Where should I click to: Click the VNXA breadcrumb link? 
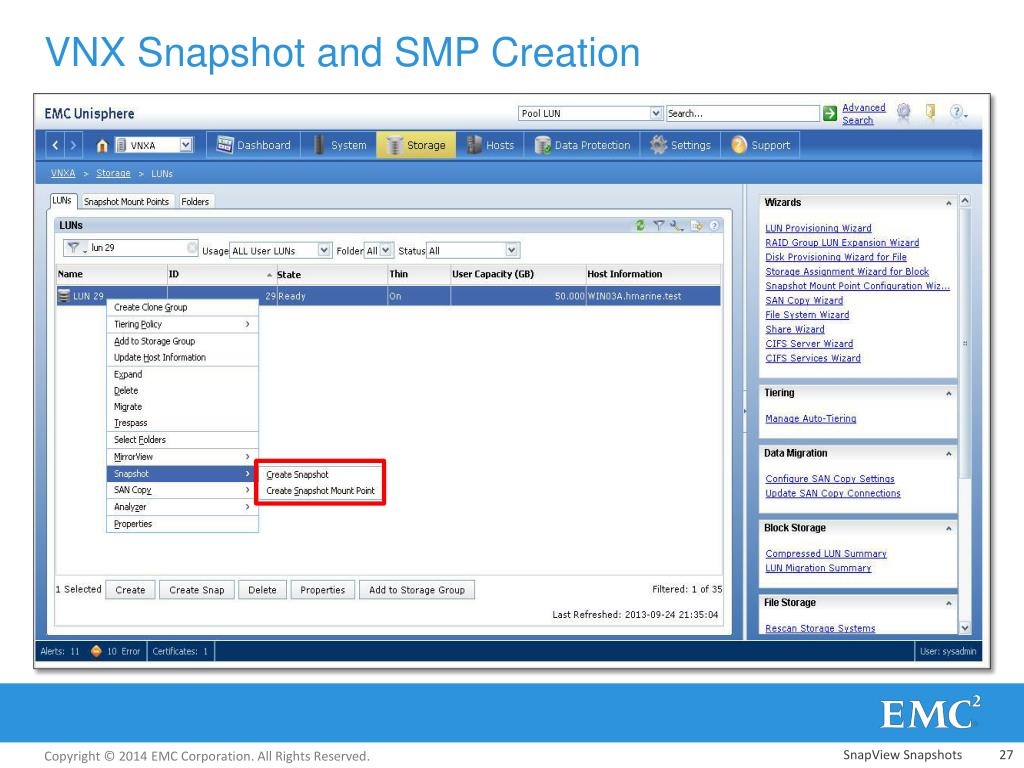(63, 173)
